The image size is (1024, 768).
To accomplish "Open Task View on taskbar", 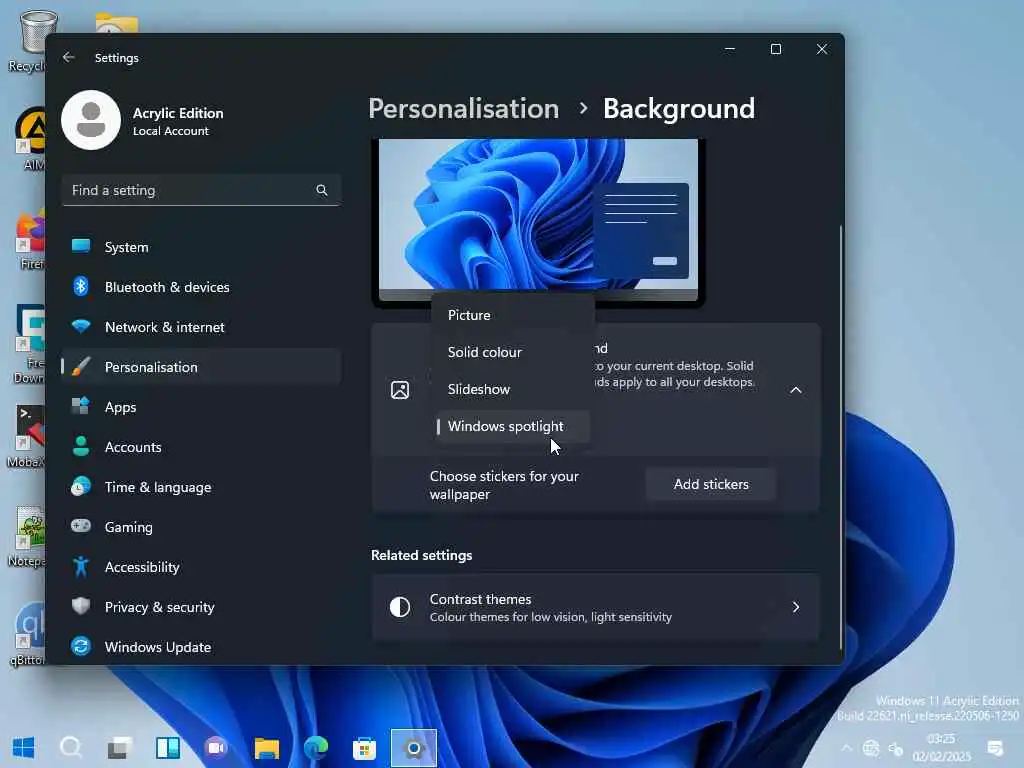I will (x=120, y=747).
